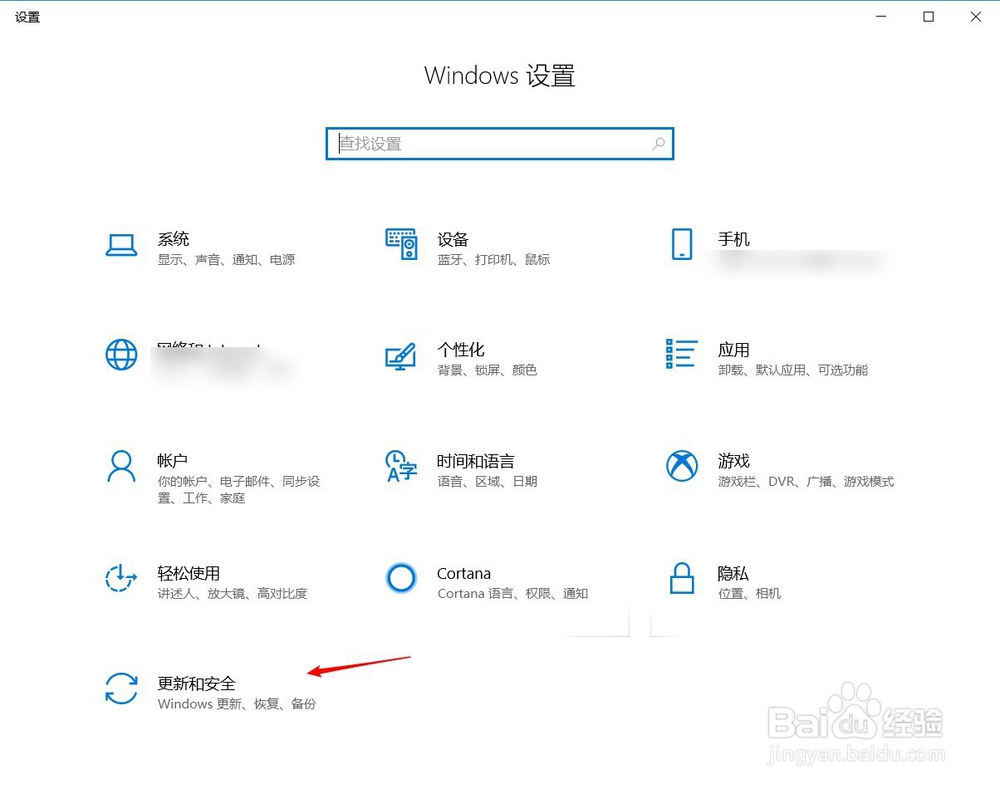Open the 设备 keyboard and speaker icon
Screen dimensions: 1000x789
402,244
